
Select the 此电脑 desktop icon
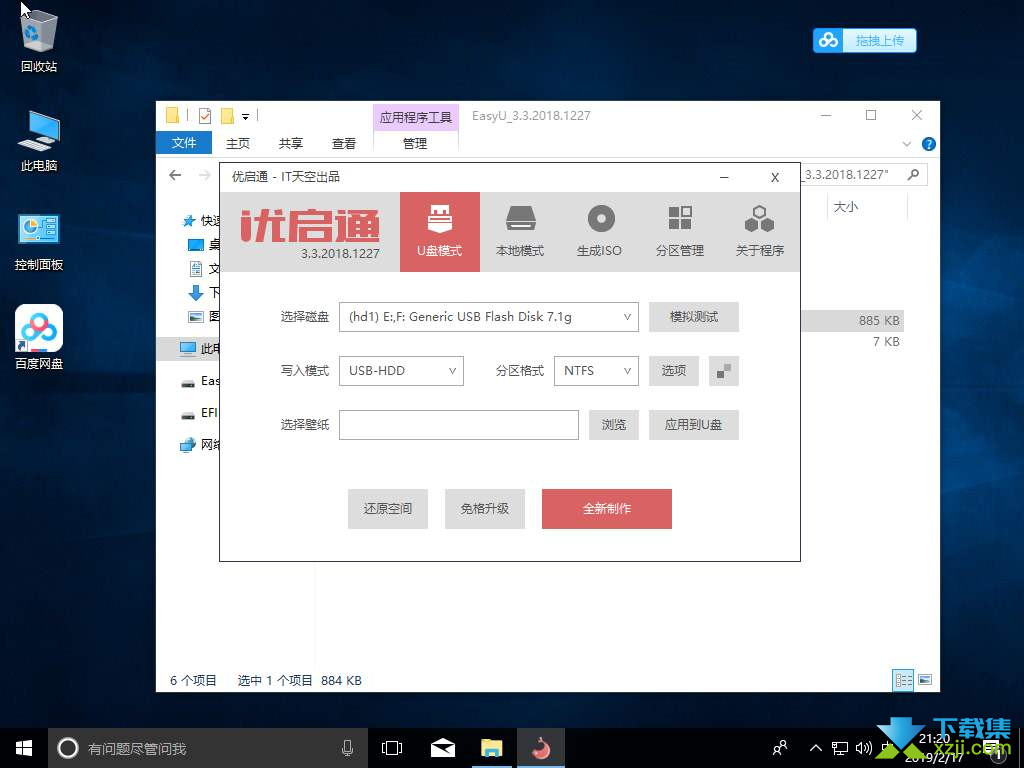click(39, 140)
